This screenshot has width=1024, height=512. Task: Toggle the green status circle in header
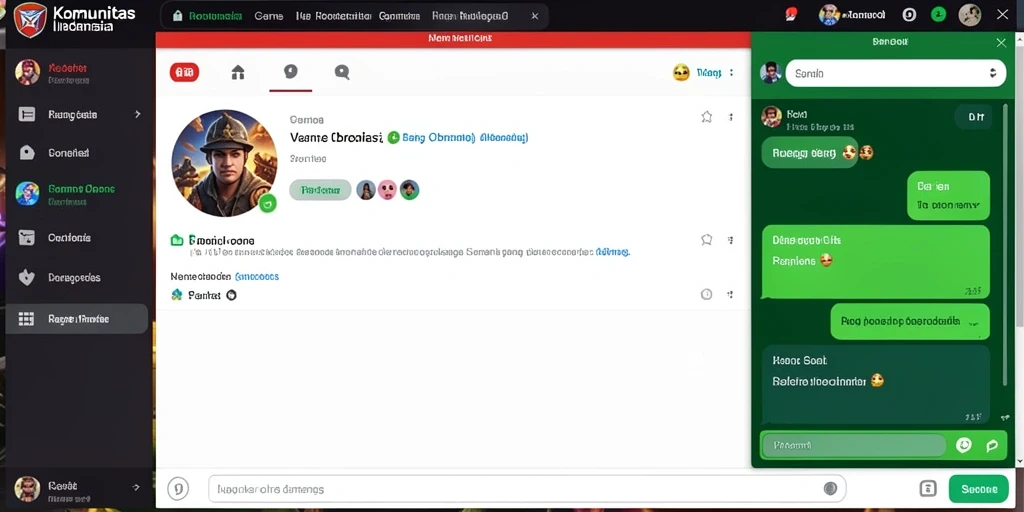(938, 14)
